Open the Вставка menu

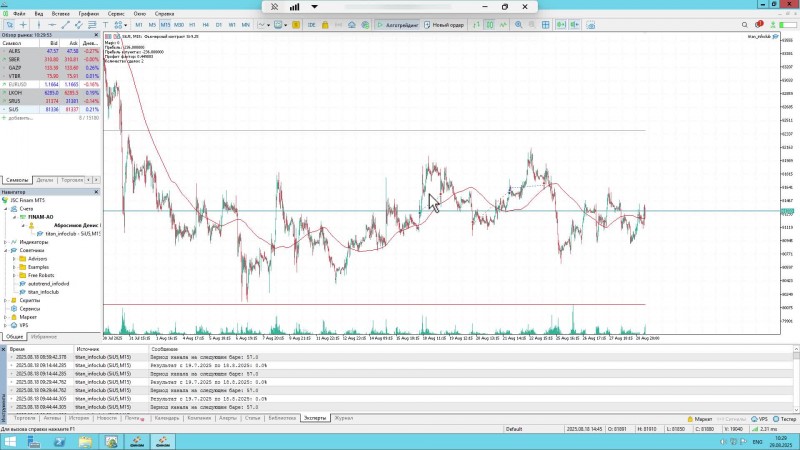click(61, 14)
